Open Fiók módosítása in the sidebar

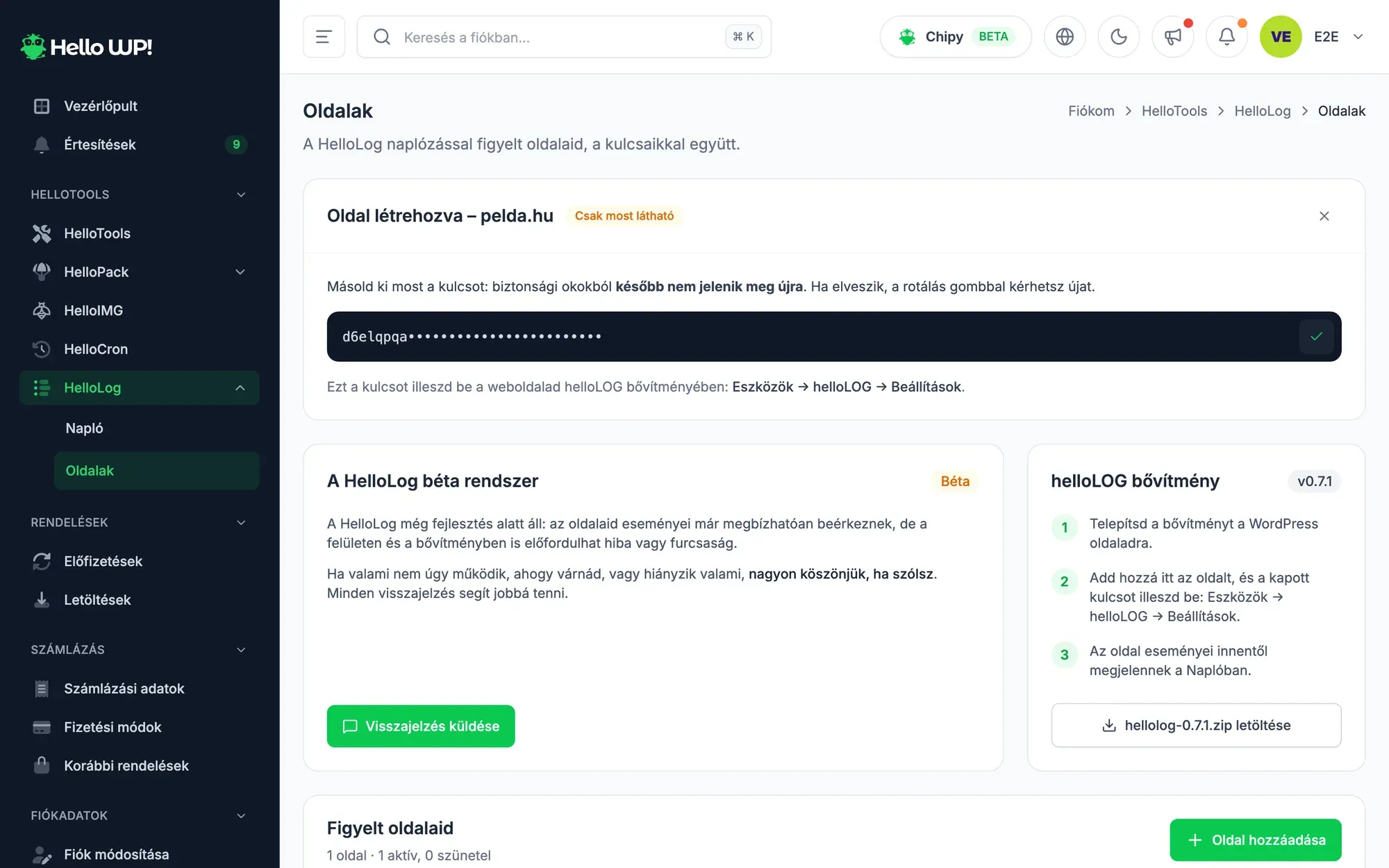pyautogui.click(x=139, y=854)
